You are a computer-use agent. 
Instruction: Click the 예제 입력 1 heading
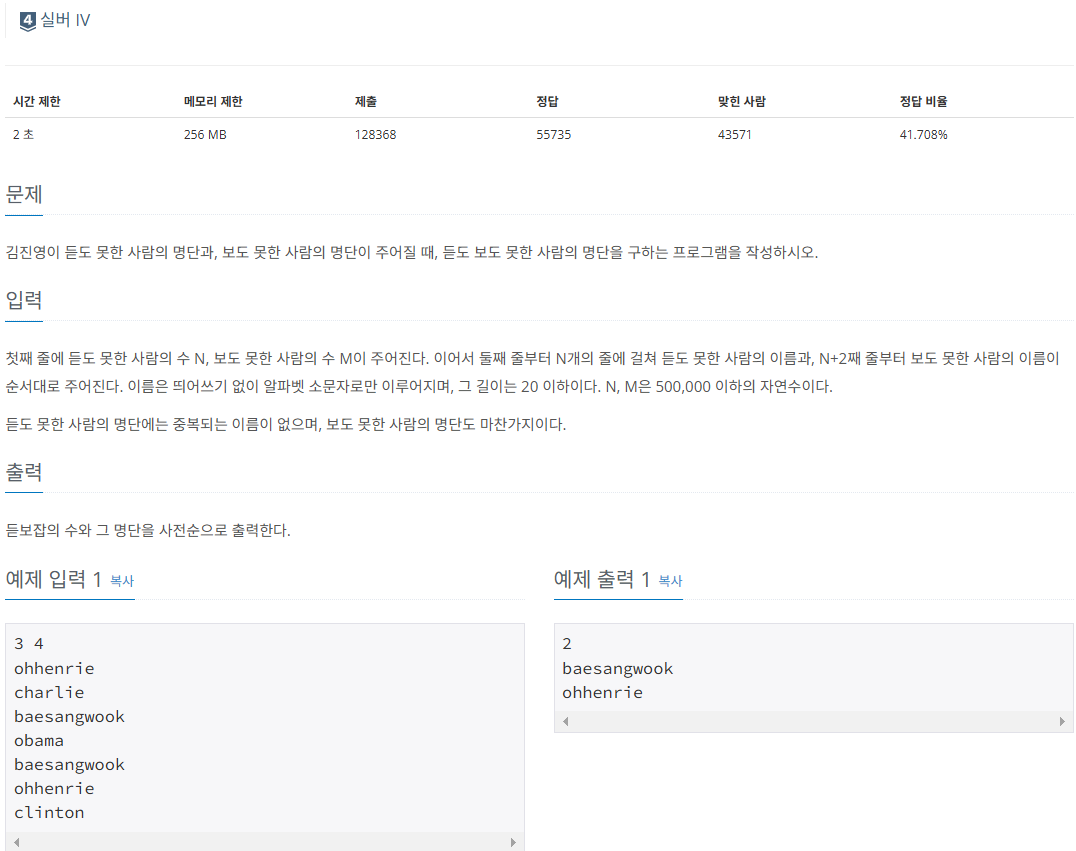pos(55,576)
